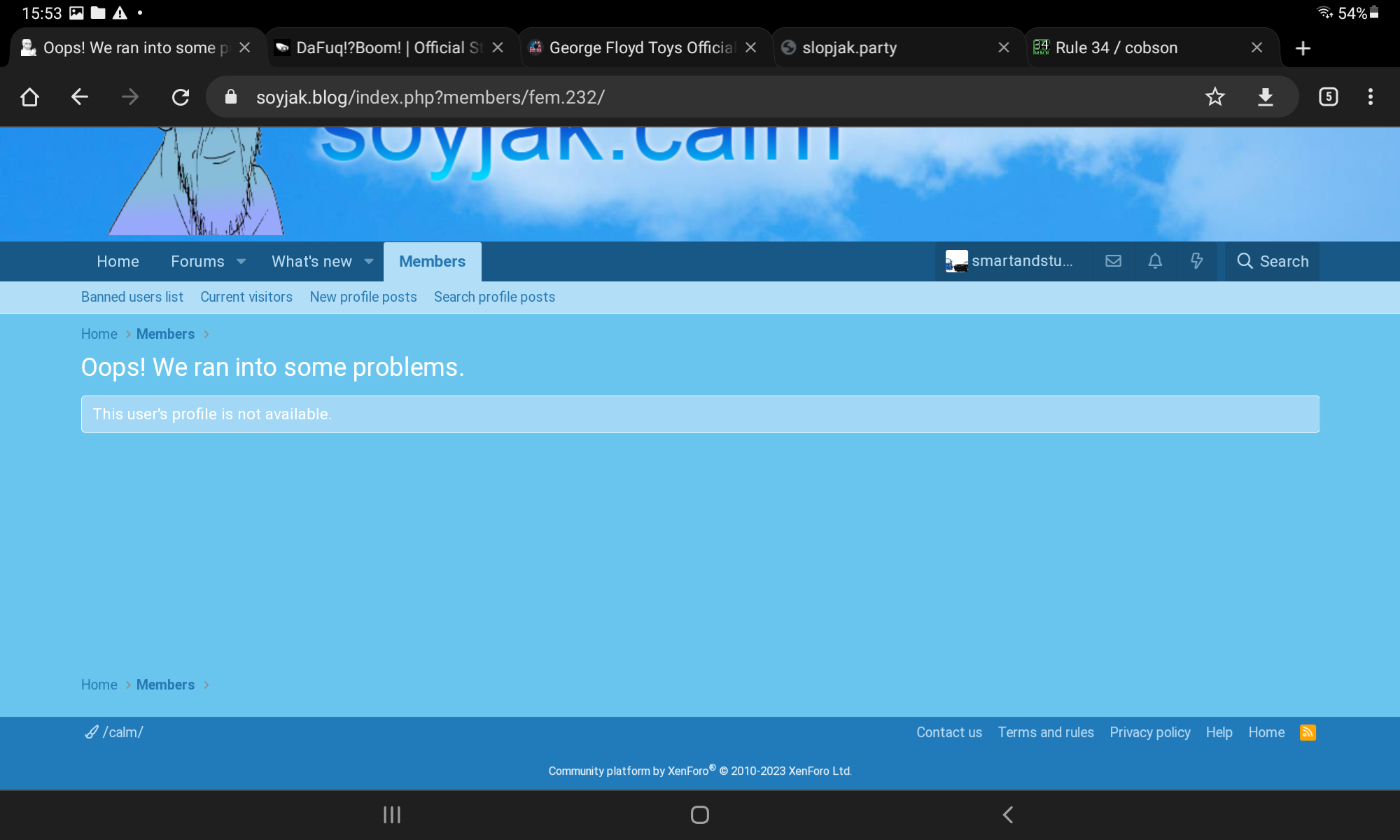Open the /calm/ style chooser
The width and height of the screenshot is (1400, 840).
pyautogui.click(x=114, y=732)
